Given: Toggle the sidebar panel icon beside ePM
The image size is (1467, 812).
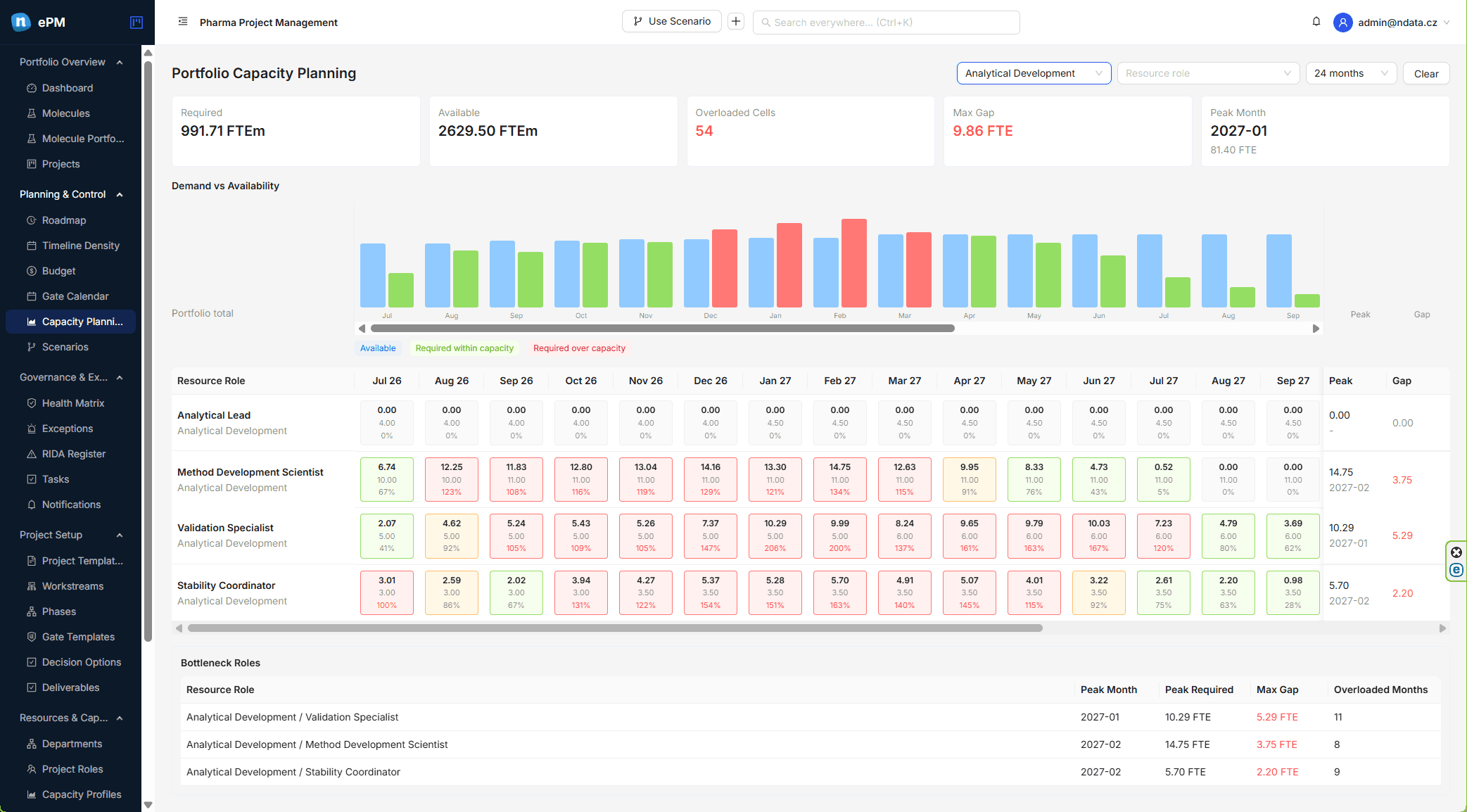Looking at the screenshot, I should (136, 23).
